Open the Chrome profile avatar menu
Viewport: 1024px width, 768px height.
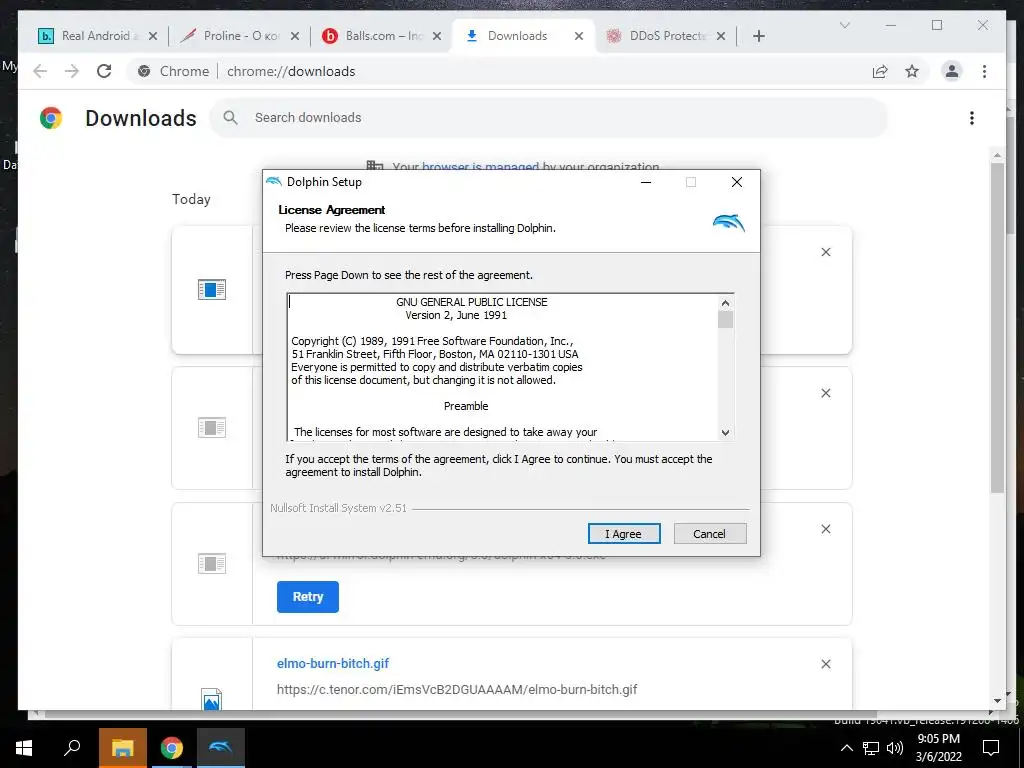(952, 71)
